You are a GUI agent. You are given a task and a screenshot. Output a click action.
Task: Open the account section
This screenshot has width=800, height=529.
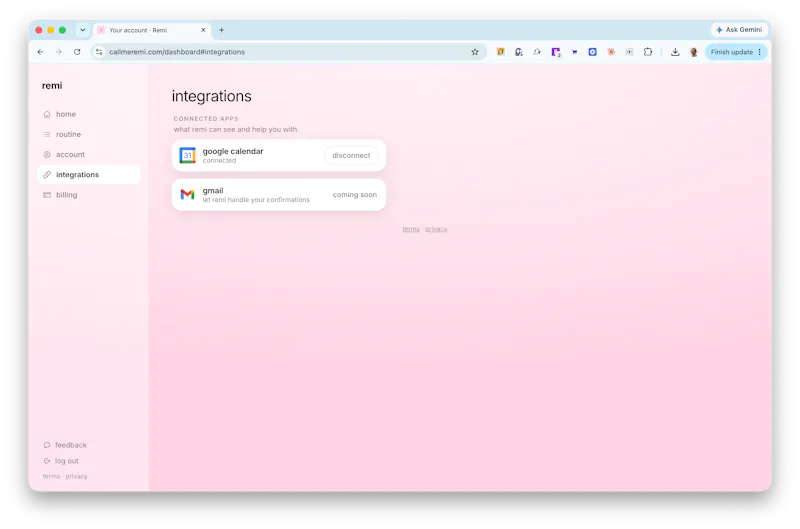coord(88,155)
